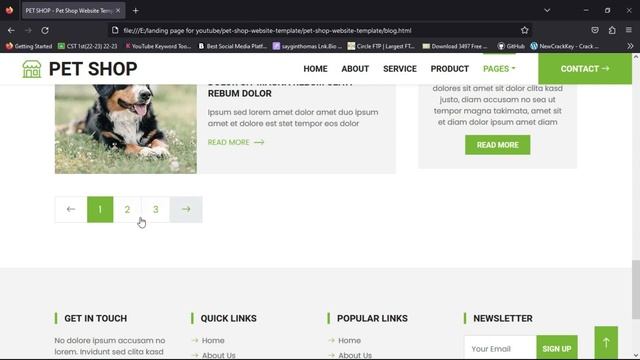Image resolution: width=640 pixels, height=360 pixels.
Task: Open the Getting Started bookmark
Action: click(x=29, y=46)
